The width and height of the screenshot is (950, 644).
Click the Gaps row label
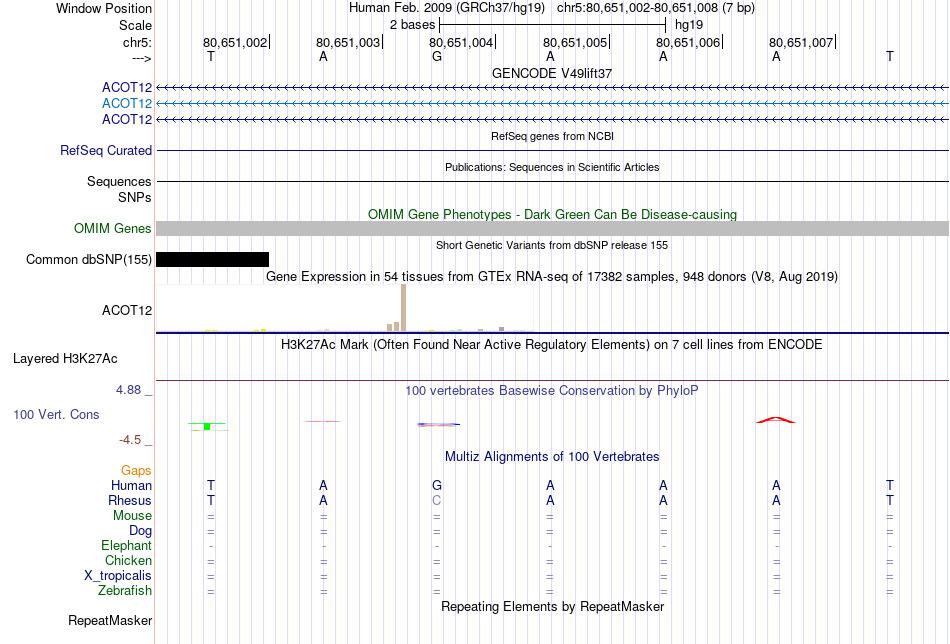pos(136,470)
